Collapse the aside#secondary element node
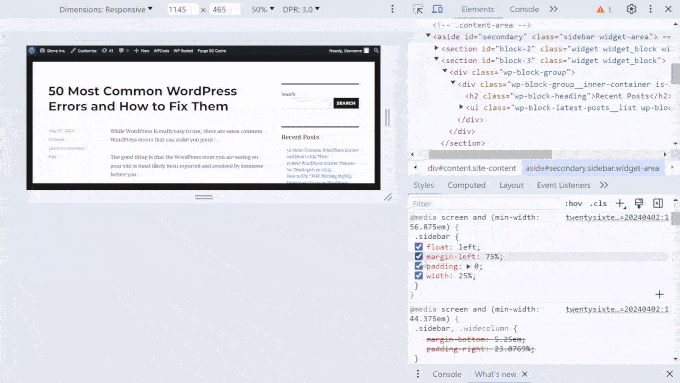Image resolution: width=680 pixels, height=383 pixels. [x=428, y=36]
